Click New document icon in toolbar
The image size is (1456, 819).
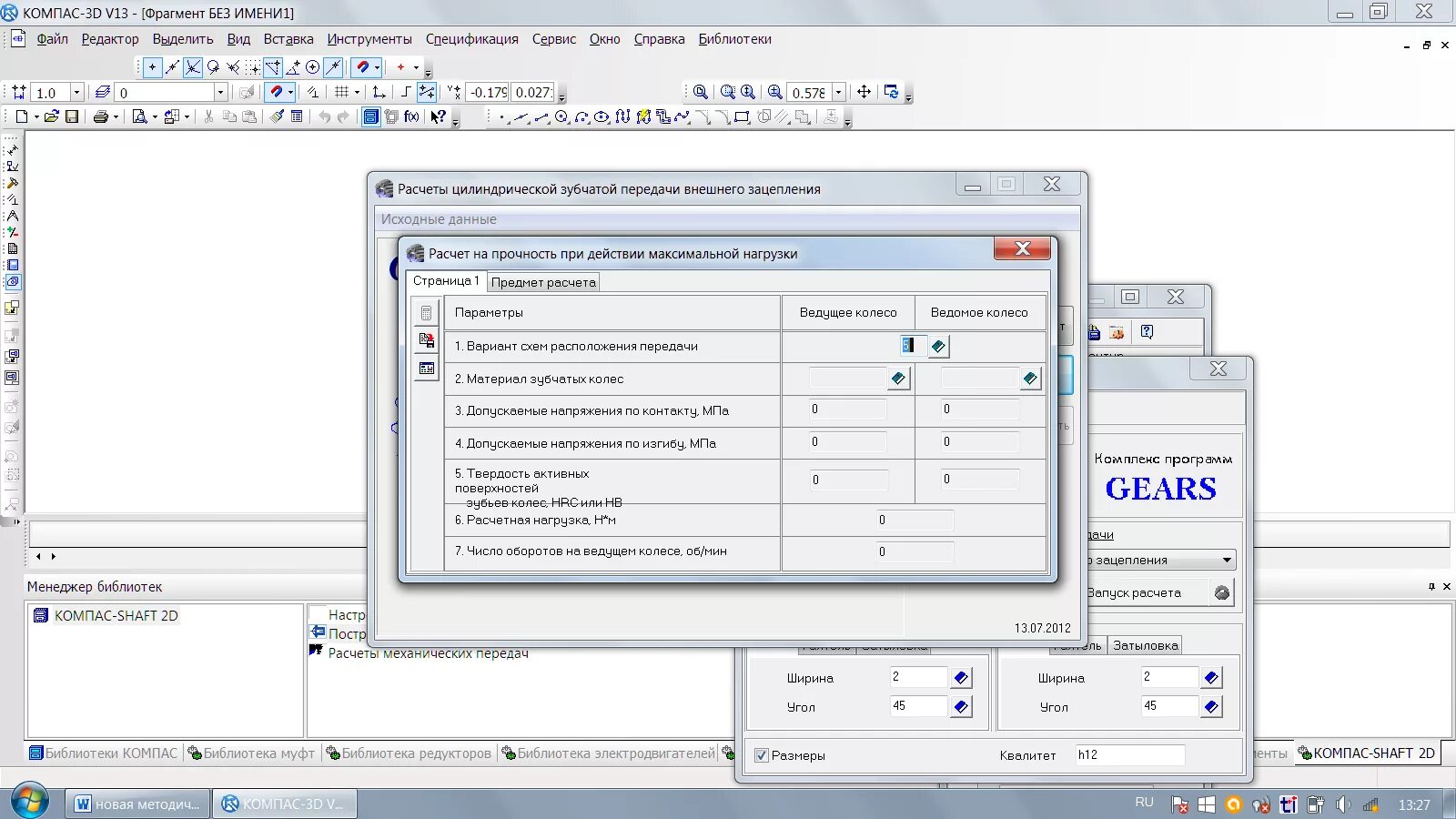pos(22,116)
